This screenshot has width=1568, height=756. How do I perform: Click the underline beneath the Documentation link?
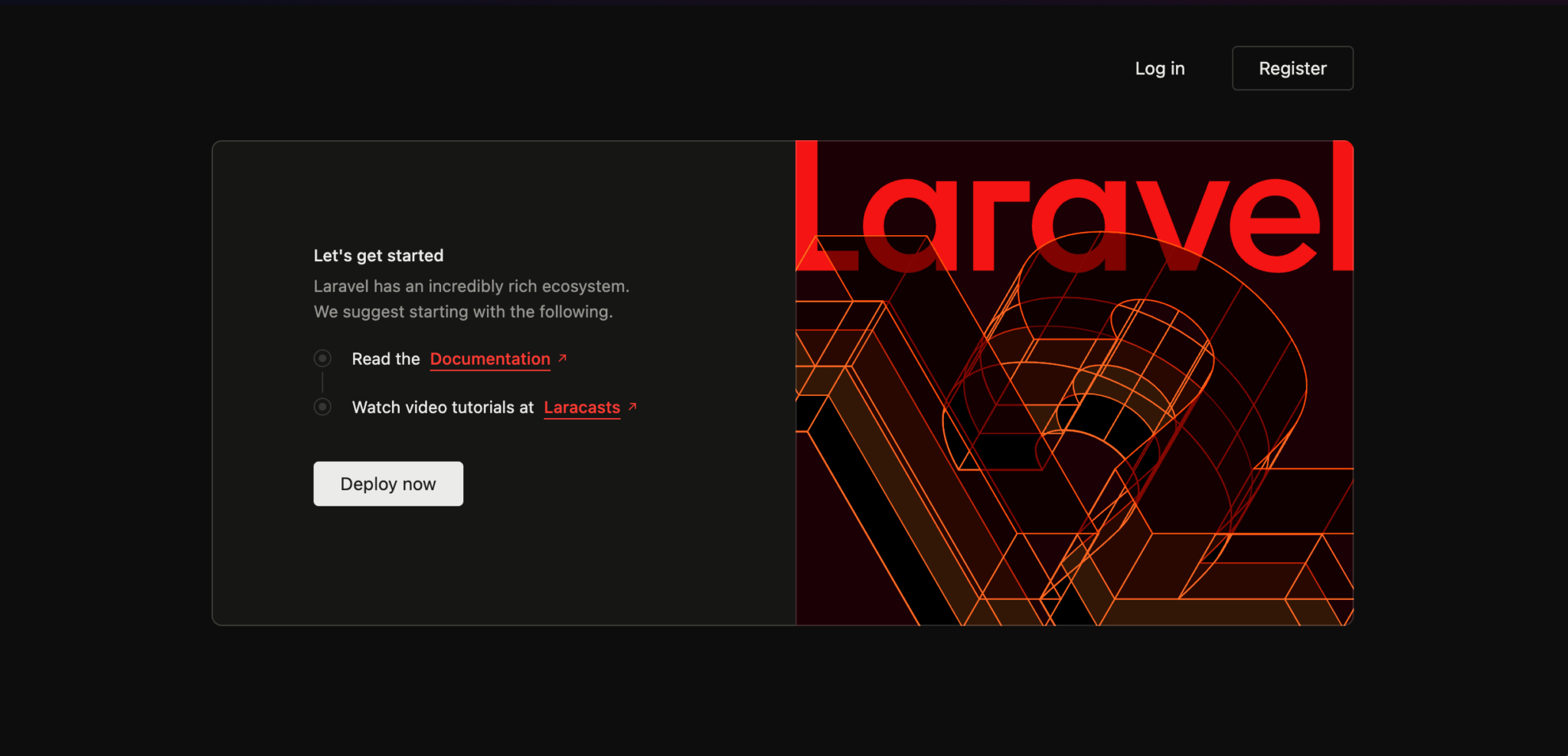[490, 370]
